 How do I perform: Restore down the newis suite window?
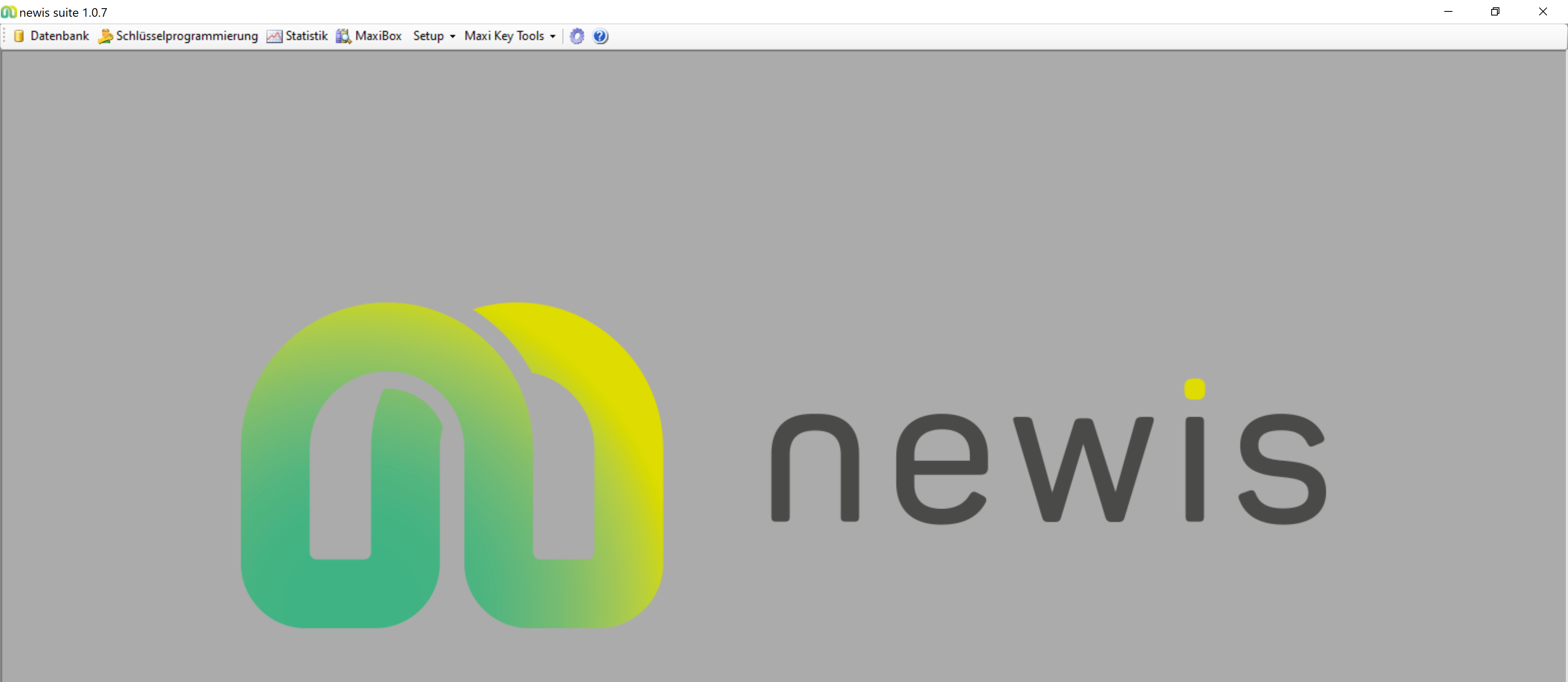coord(1495,11)
